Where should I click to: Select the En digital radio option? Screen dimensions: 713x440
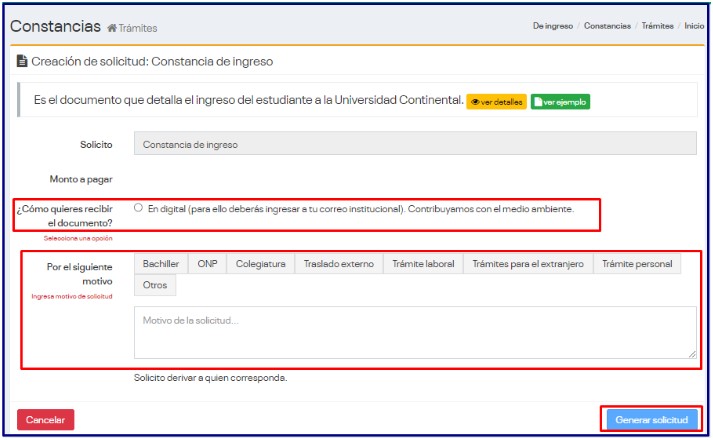138,209
